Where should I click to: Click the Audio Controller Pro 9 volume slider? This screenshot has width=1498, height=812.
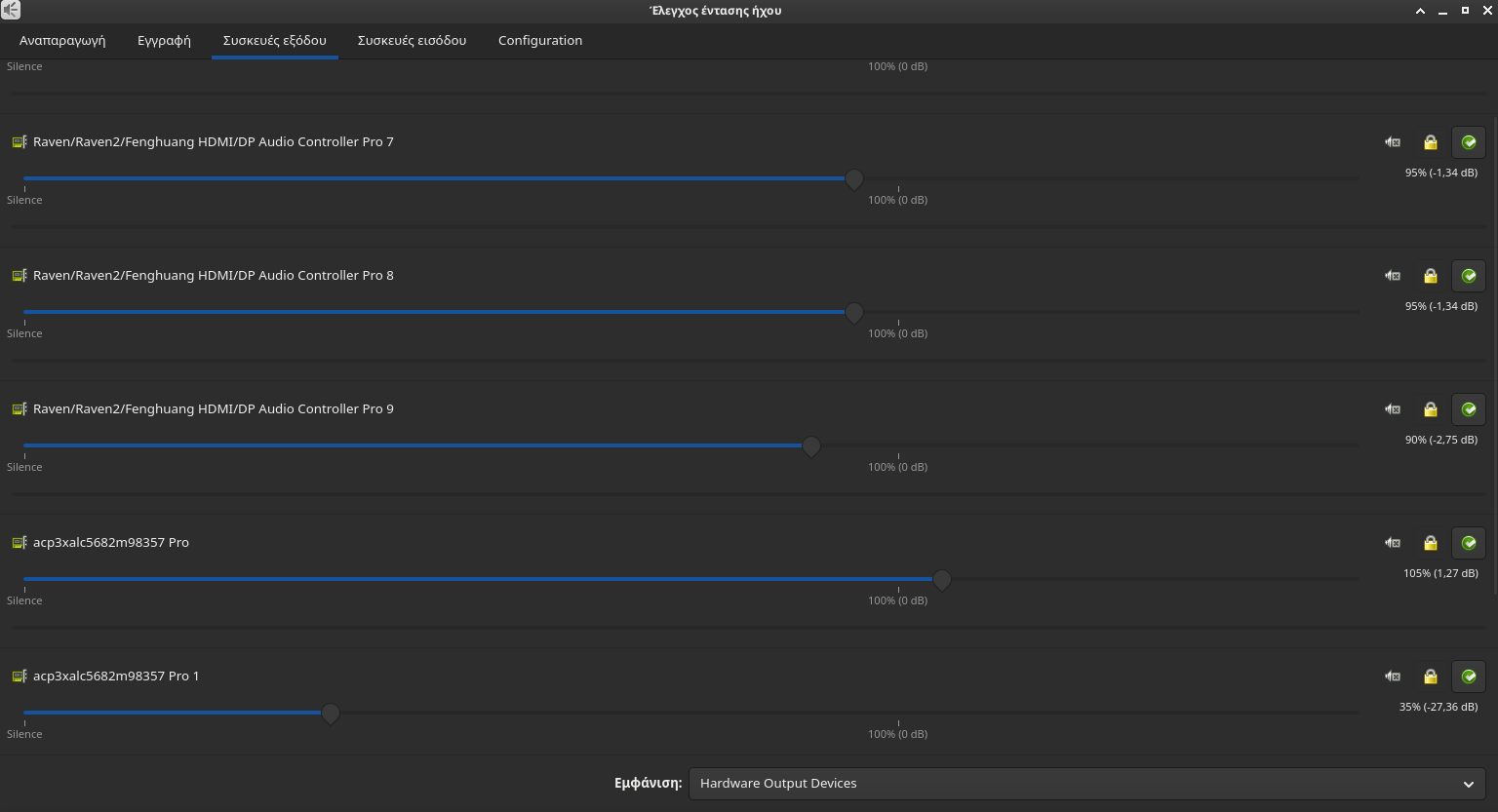point(690,445)
